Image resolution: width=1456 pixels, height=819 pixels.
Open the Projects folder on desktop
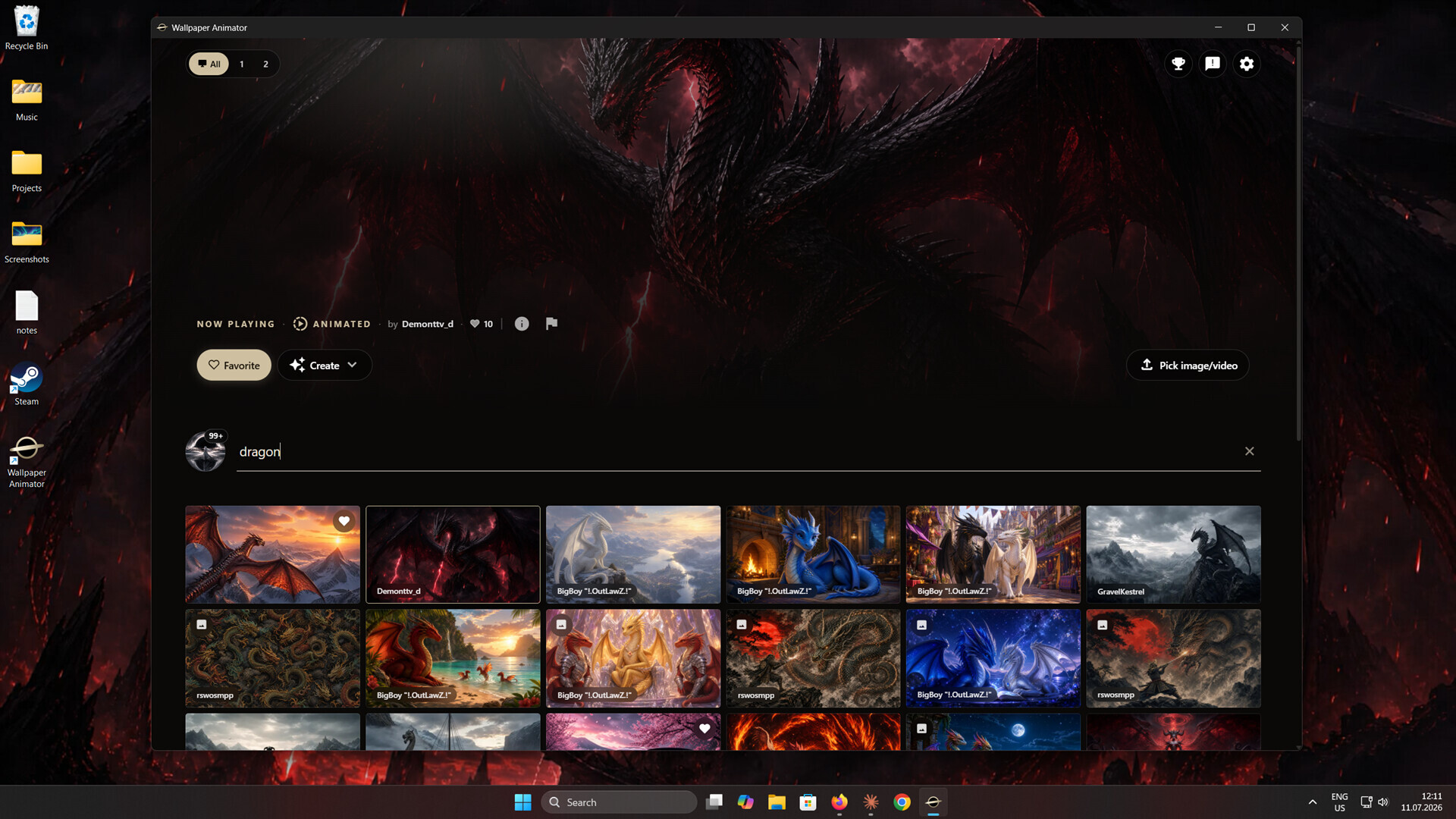(x=27, y=171)
